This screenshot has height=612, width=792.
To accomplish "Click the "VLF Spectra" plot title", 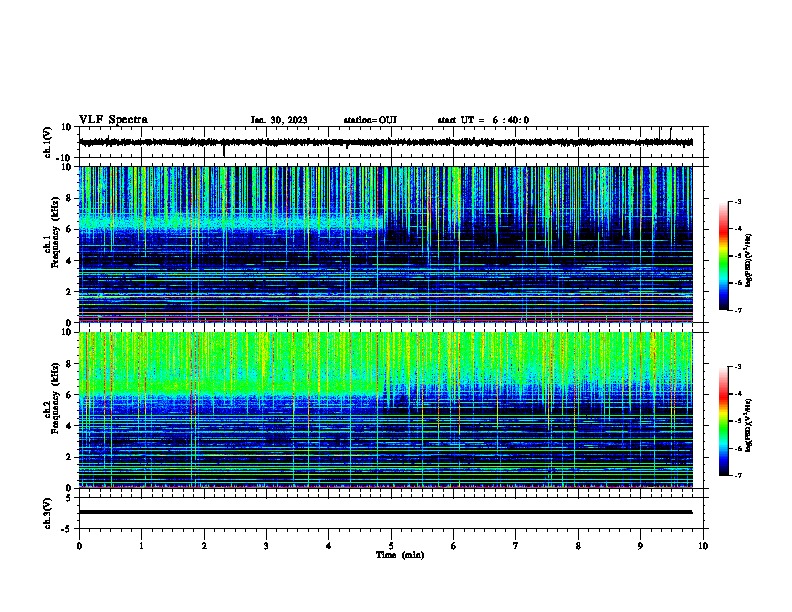I will coord(113,120).
